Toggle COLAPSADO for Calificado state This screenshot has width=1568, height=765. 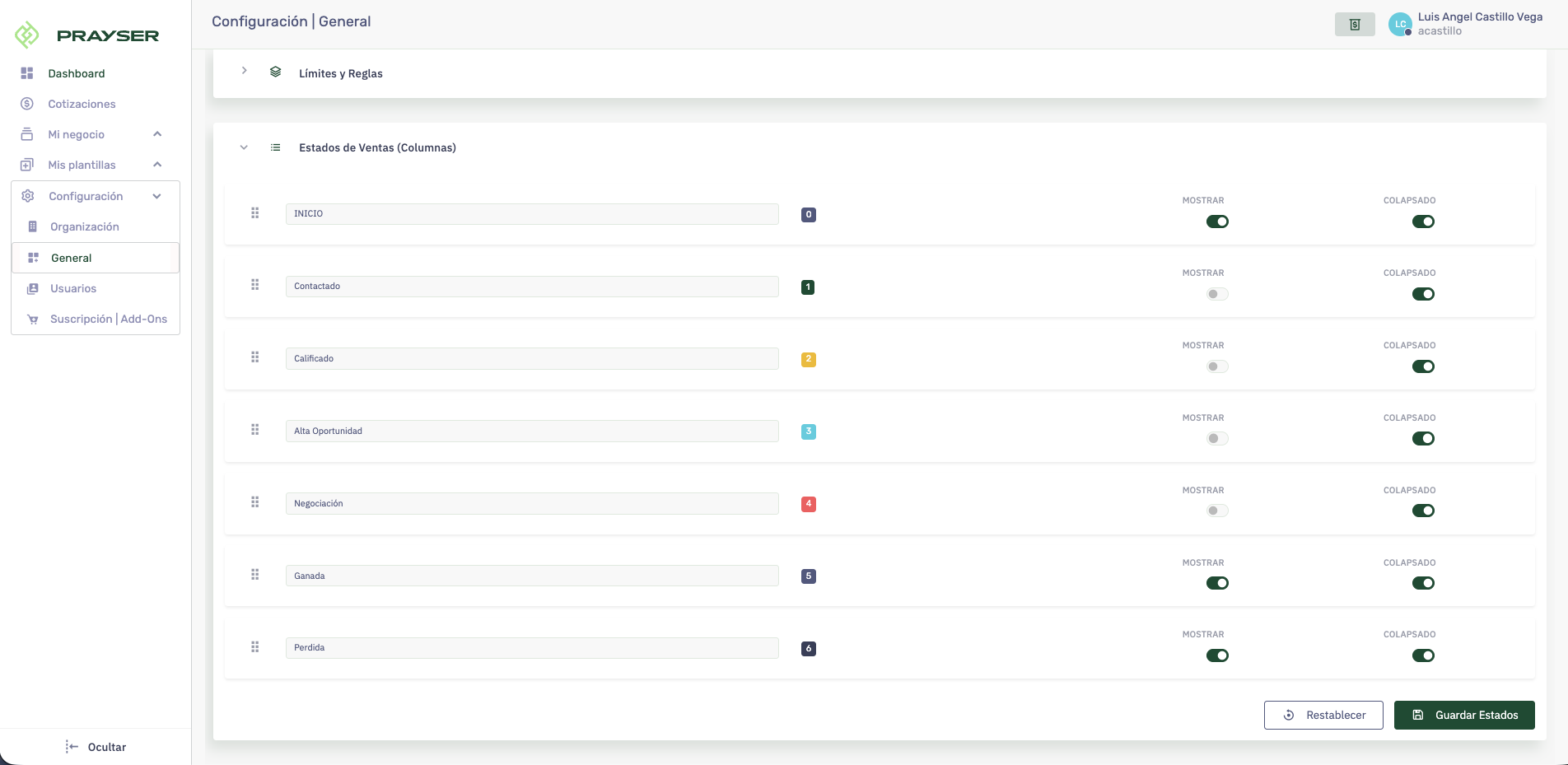click(1423, 366)
